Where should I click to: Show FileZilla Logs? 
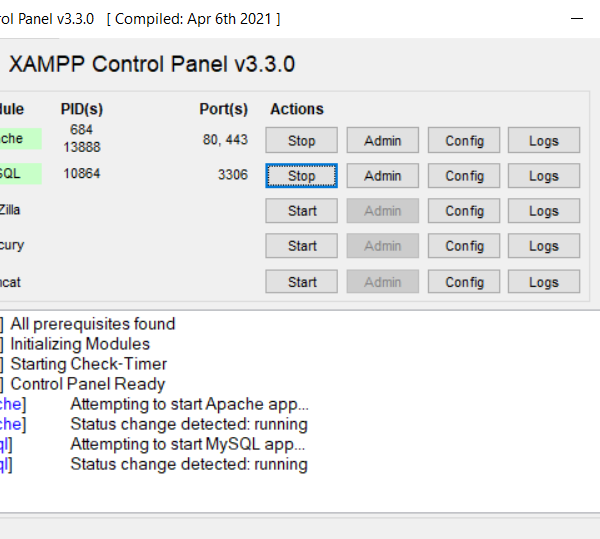coord(543,211)
